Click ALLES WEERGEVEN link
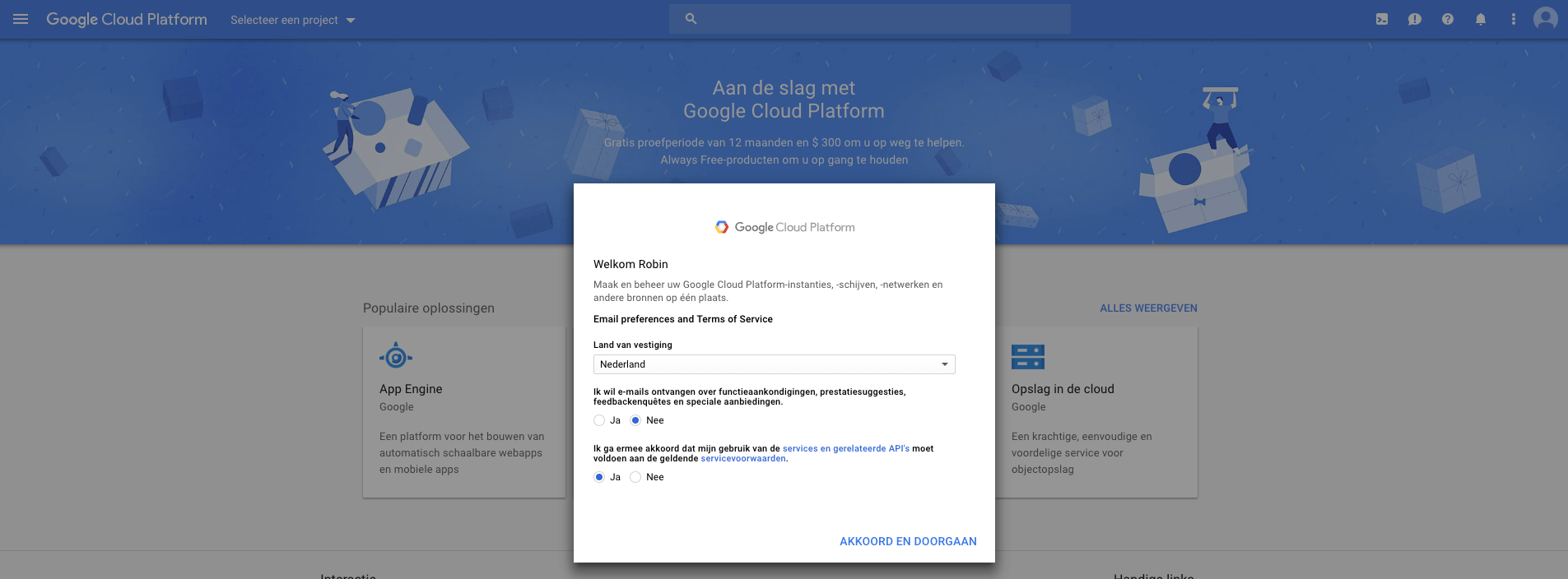 (x=1148, y=308)
